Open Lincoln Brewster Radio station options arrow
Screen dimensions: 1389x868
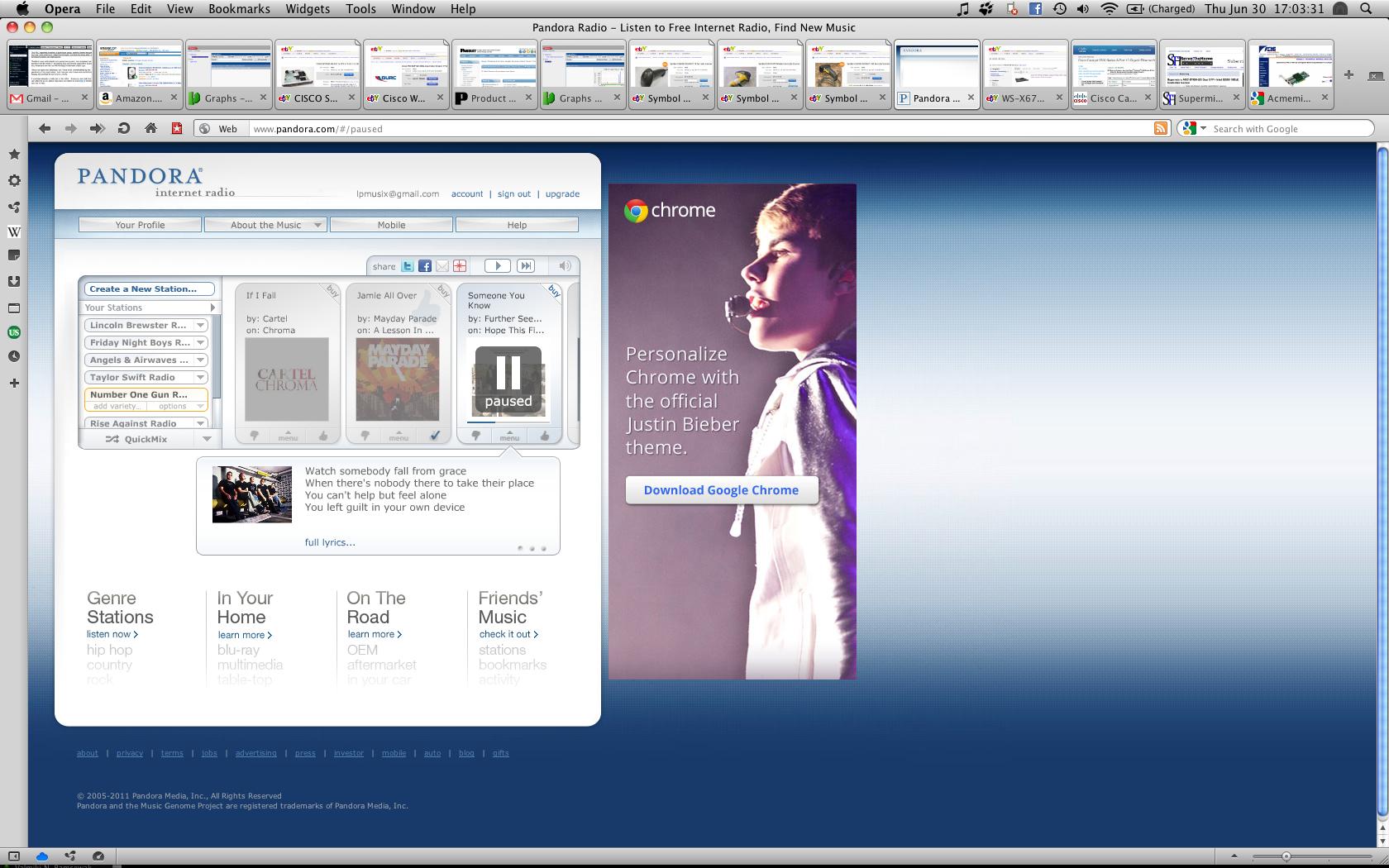[x=200, y=325]
